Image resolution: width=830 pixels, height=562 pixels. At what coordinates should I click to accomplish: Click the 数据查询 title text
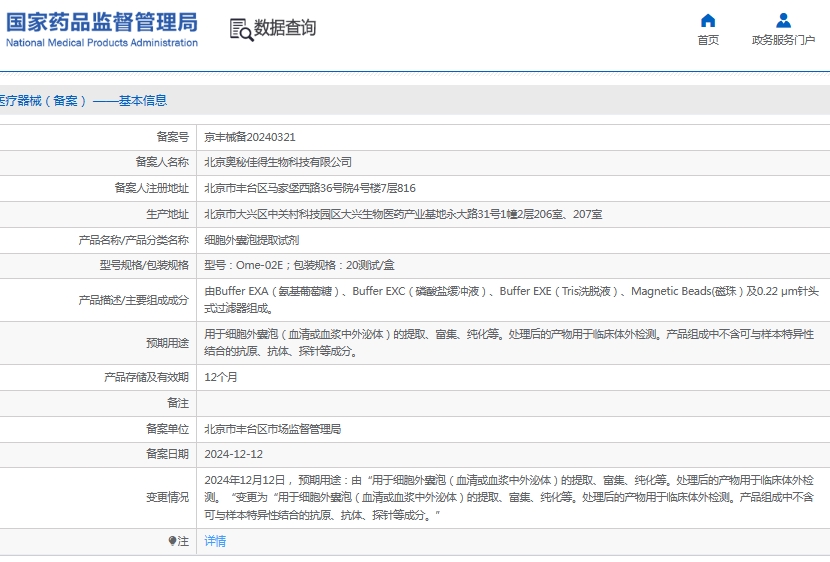(285, 28)
